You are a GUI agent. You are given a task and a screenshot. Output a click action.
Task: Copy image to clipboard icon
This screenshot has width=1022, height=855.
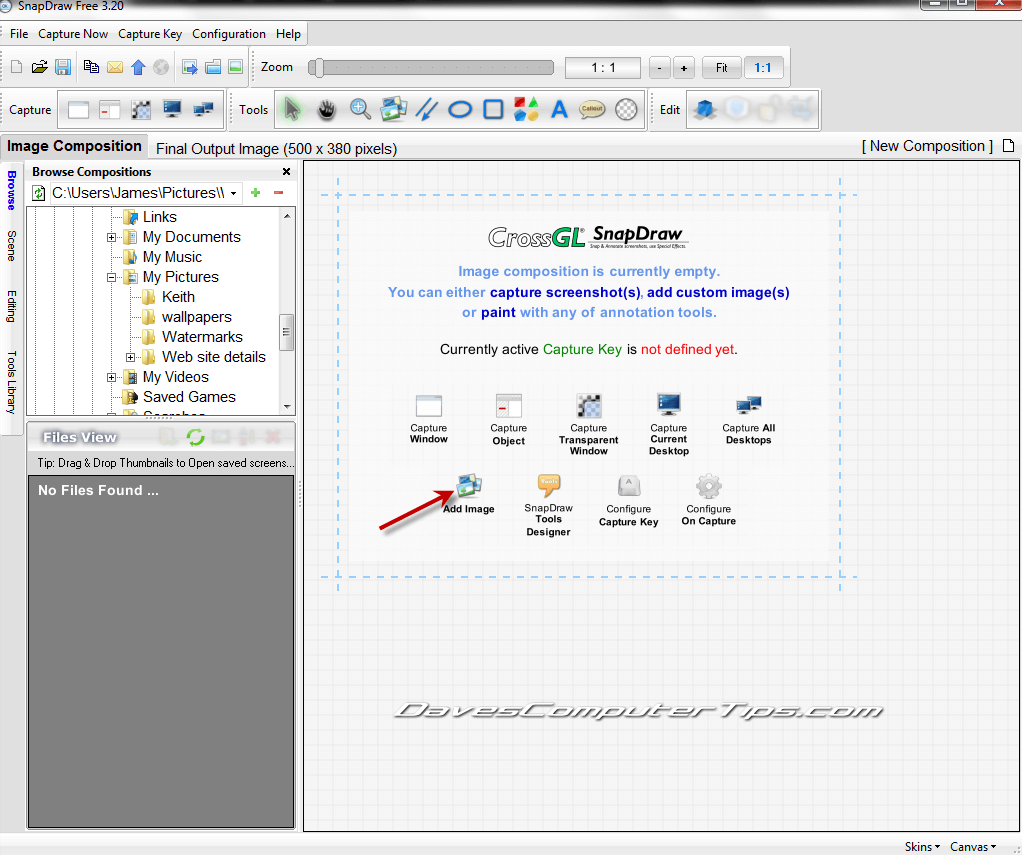[x=91, y=67]
